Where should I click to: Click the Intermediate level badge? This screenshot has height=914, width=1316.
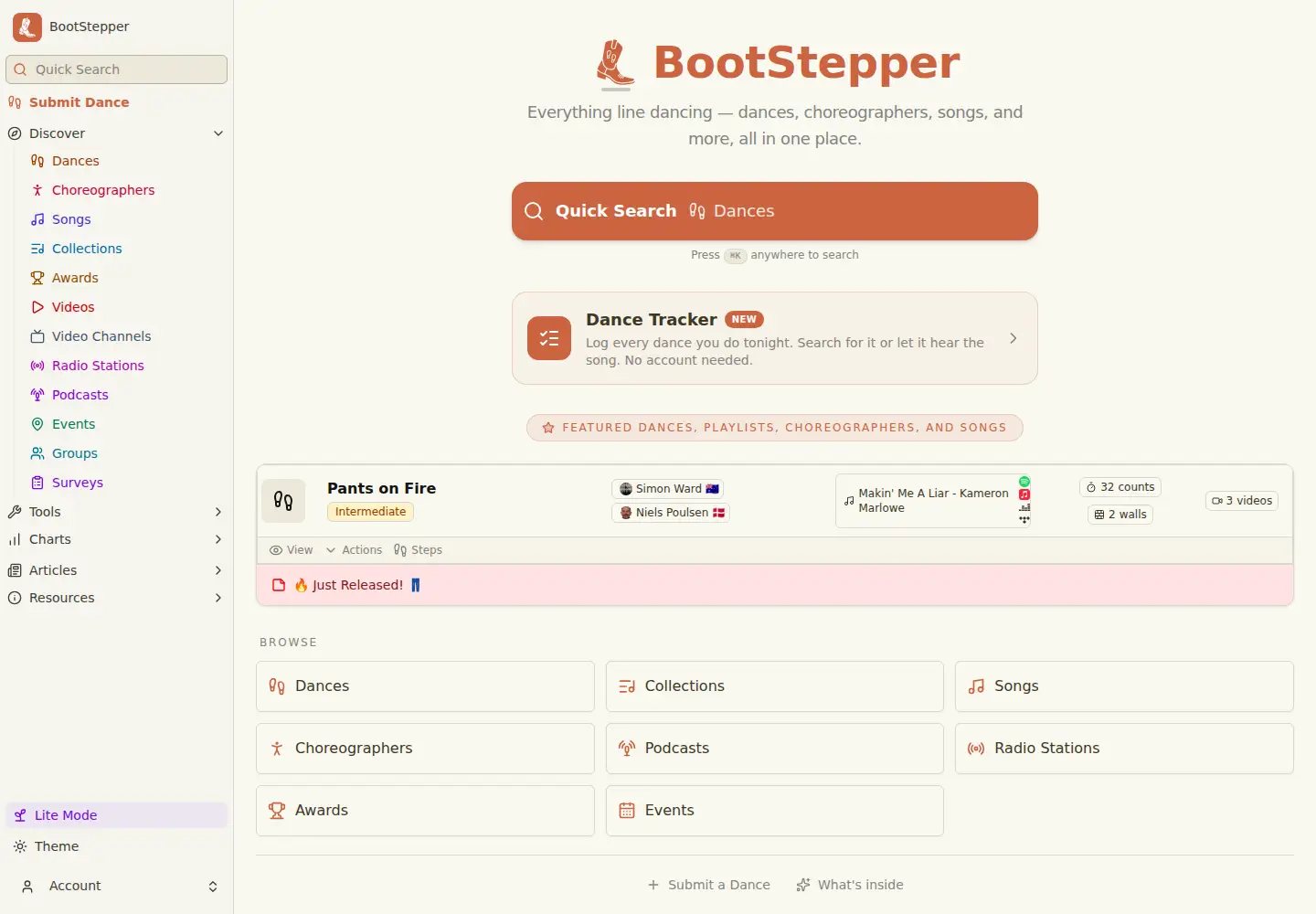coord(370,512)
